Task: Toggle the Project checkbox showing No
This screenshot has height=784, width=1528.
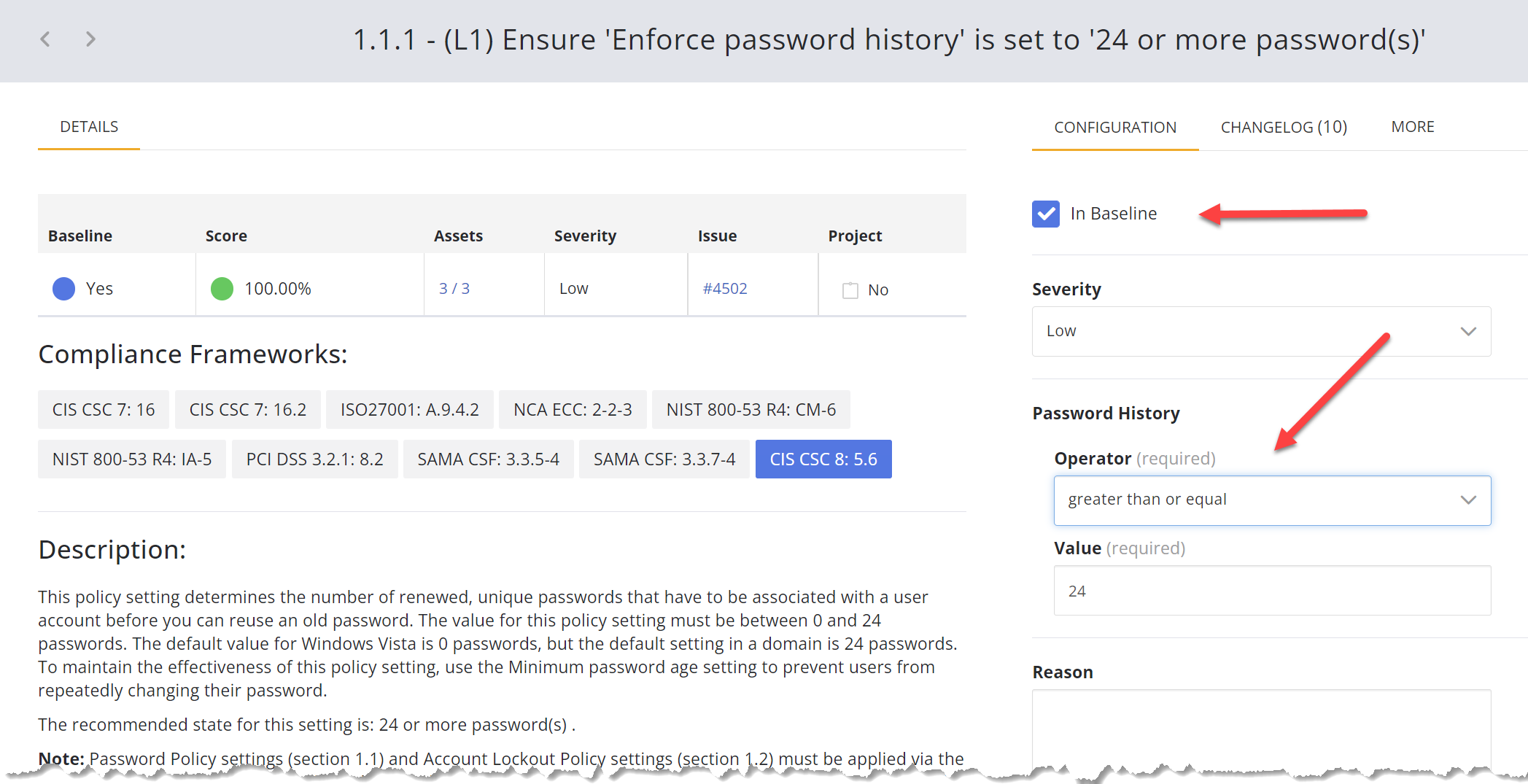Action: tap(850, 290)
